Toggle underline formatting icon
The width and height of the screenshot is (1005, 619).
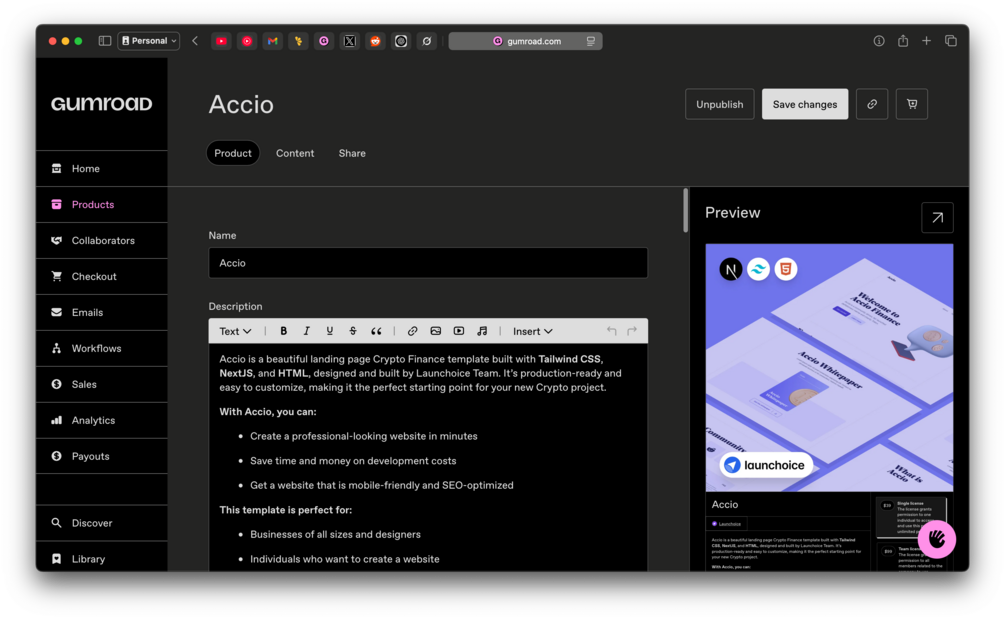pos(329,331)
